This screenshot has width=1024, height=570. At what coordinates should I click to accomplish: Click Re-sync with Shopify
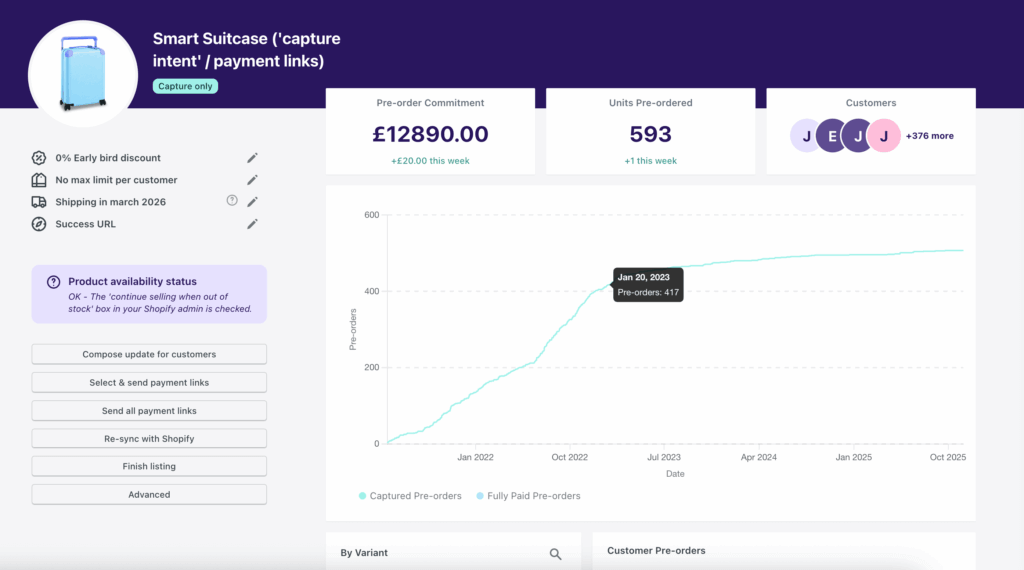coord(149,439)
